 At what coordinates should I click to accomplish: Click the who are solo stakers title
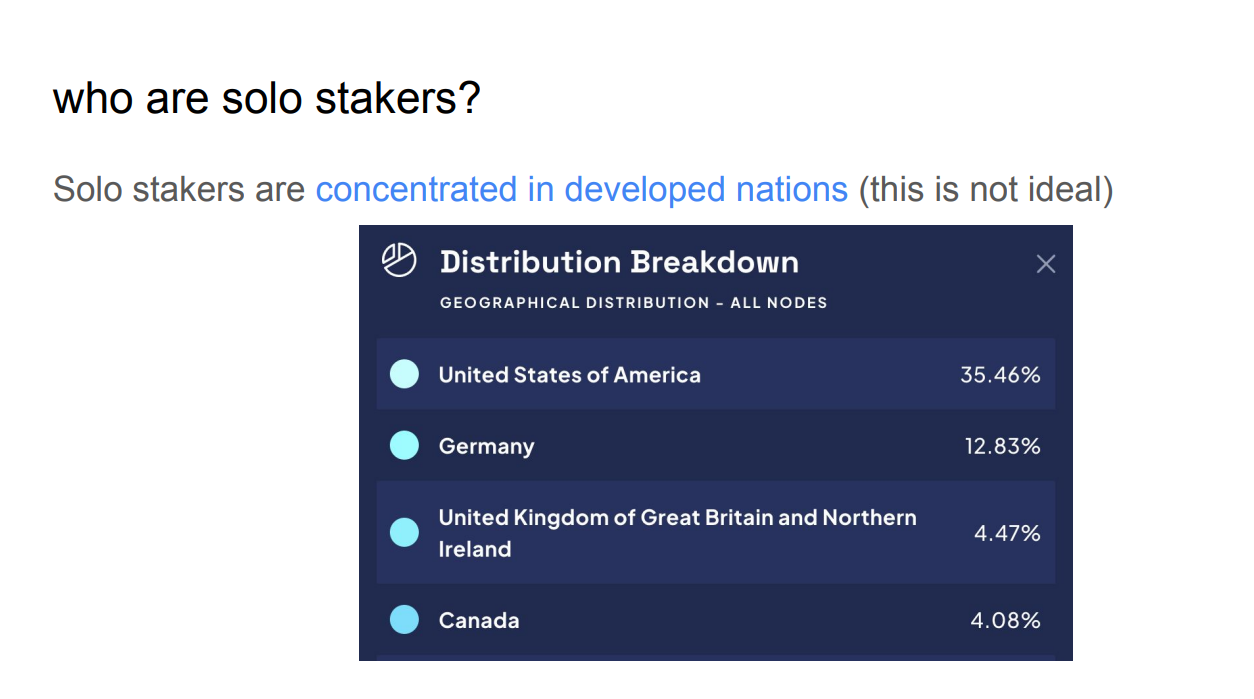coord(266,98)
